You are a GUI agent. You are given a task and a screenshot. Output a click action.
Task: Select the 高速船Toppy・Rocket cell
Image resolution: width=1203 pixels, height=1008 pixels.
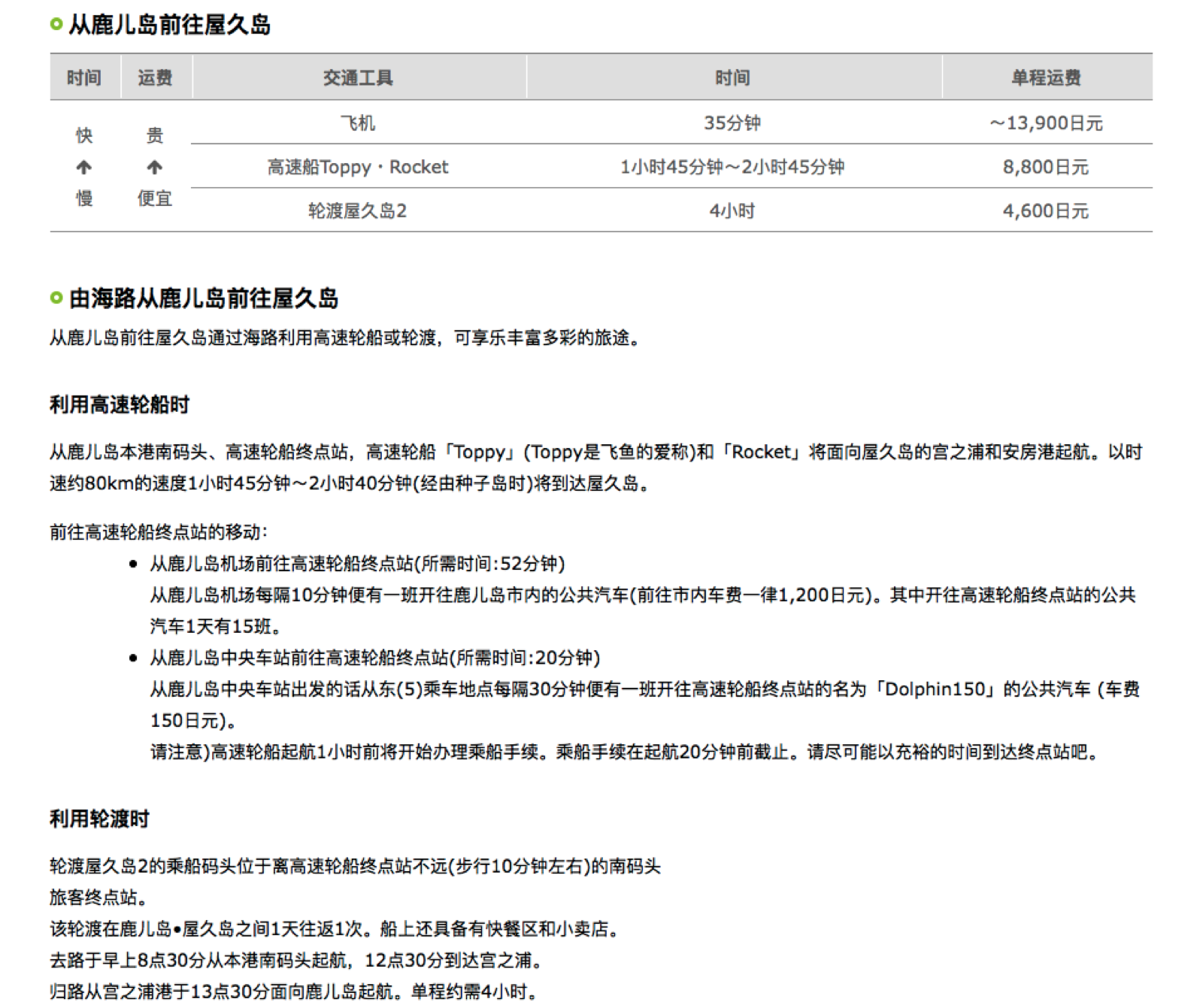[x=358, y=167]
